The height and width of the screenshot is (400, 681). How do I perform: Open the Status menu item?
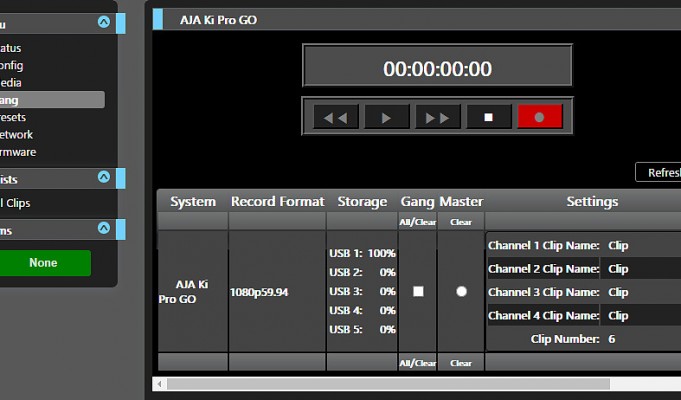tap(10, 48)
